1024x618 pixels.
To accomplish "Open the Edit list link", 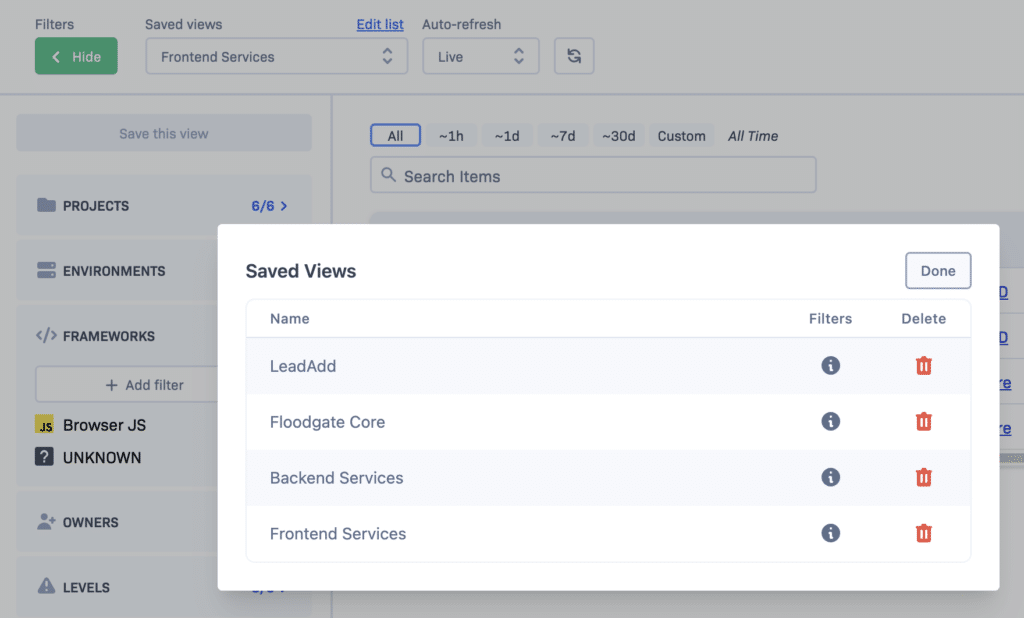I will click(x=379, y=24).
